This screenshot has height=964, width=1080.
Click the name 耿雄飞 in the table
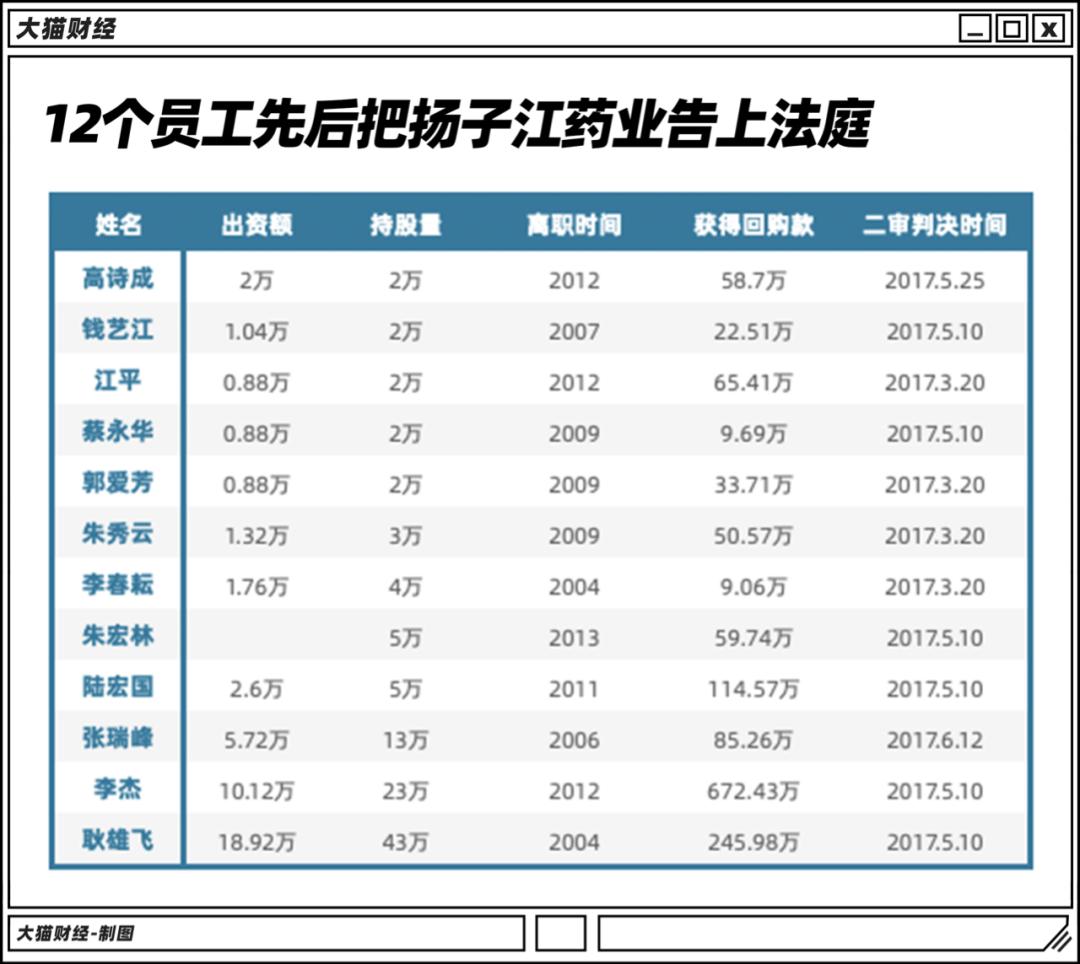[119, 840]
